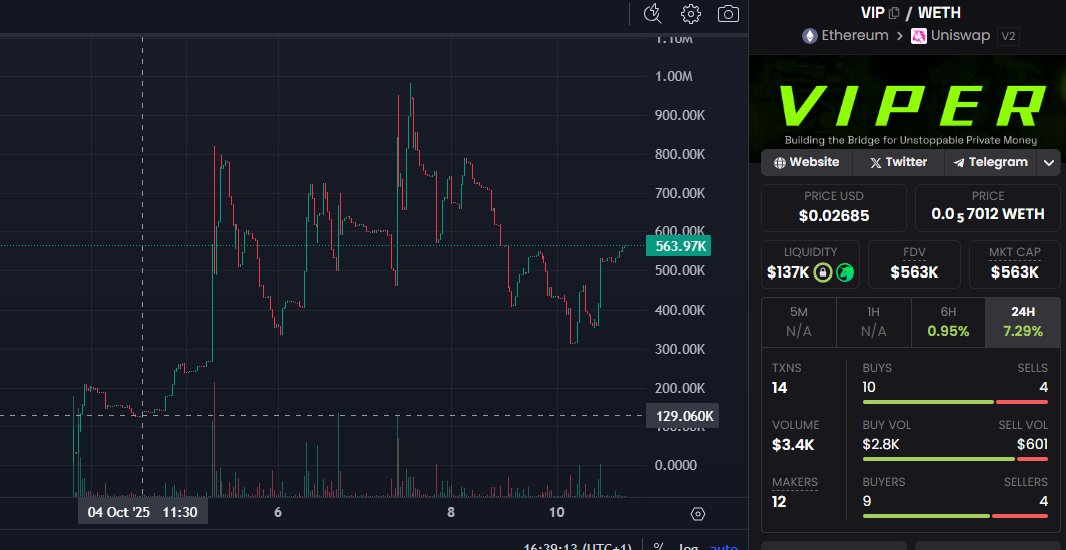Click the TXNS count 14
Screen dimensions: 1066x550
(779, 388)
